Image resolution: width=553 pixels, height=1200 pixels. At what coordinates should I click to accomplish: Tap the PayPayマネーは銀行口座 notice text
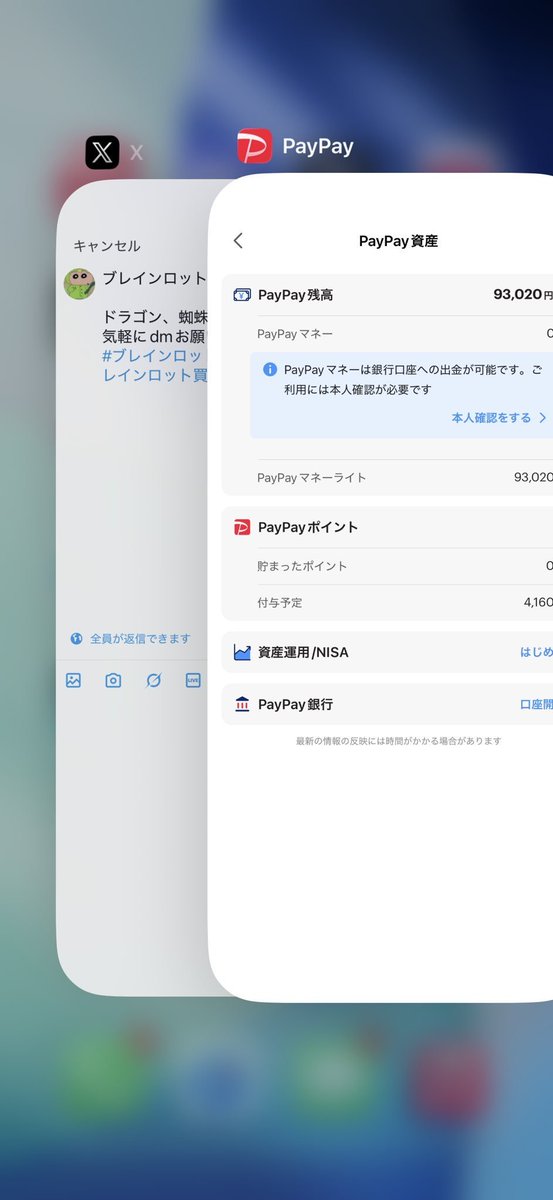pyautogui.click(x=414, y=379)
